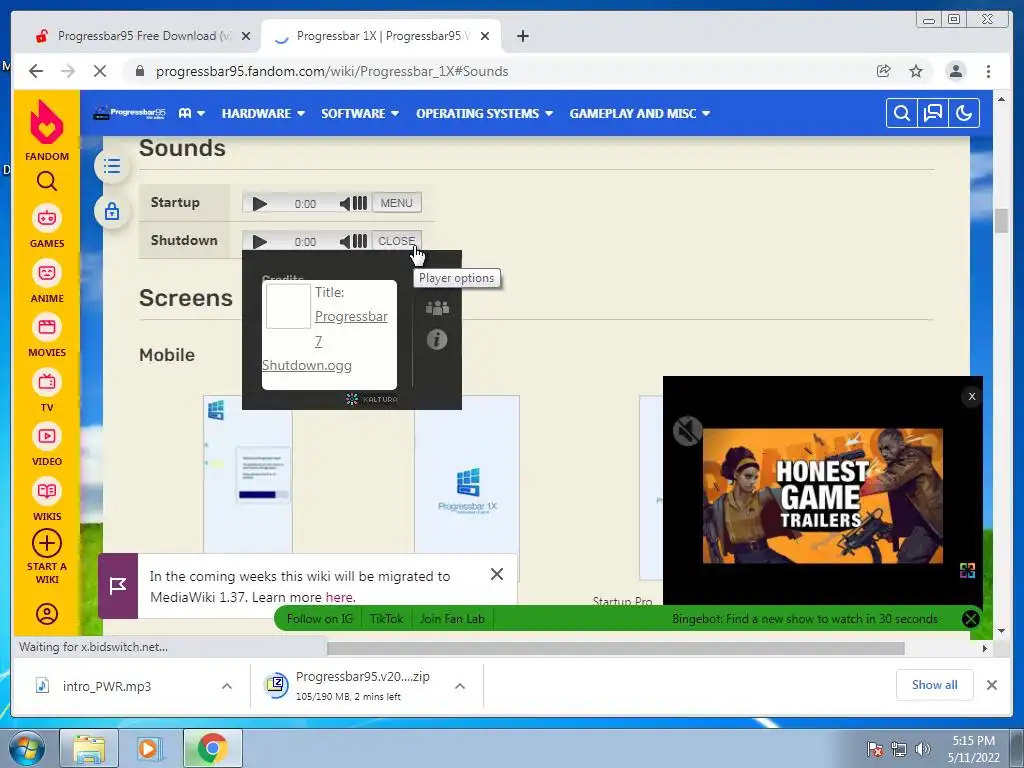Screen dimensions: 1024x768
Task: Search the wiki with the magnifier in the header
Action: click(901, 114)
